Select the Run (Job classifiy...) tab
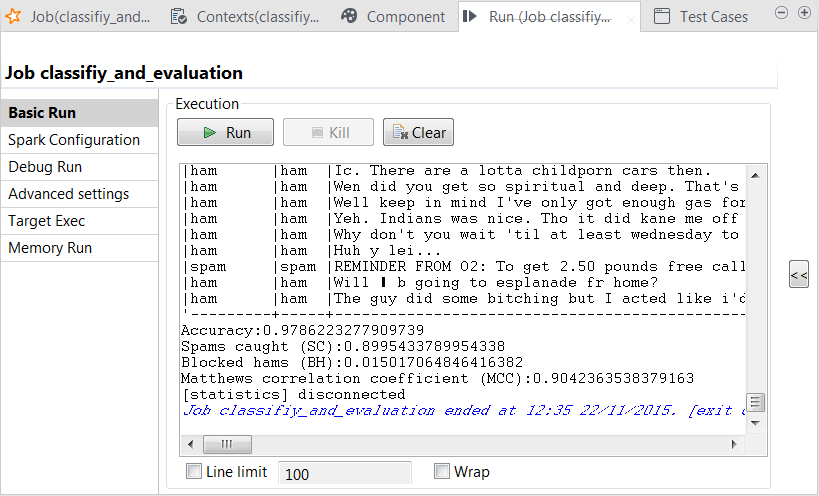Screen dimensions: 819x496 [x=549, y=17]
